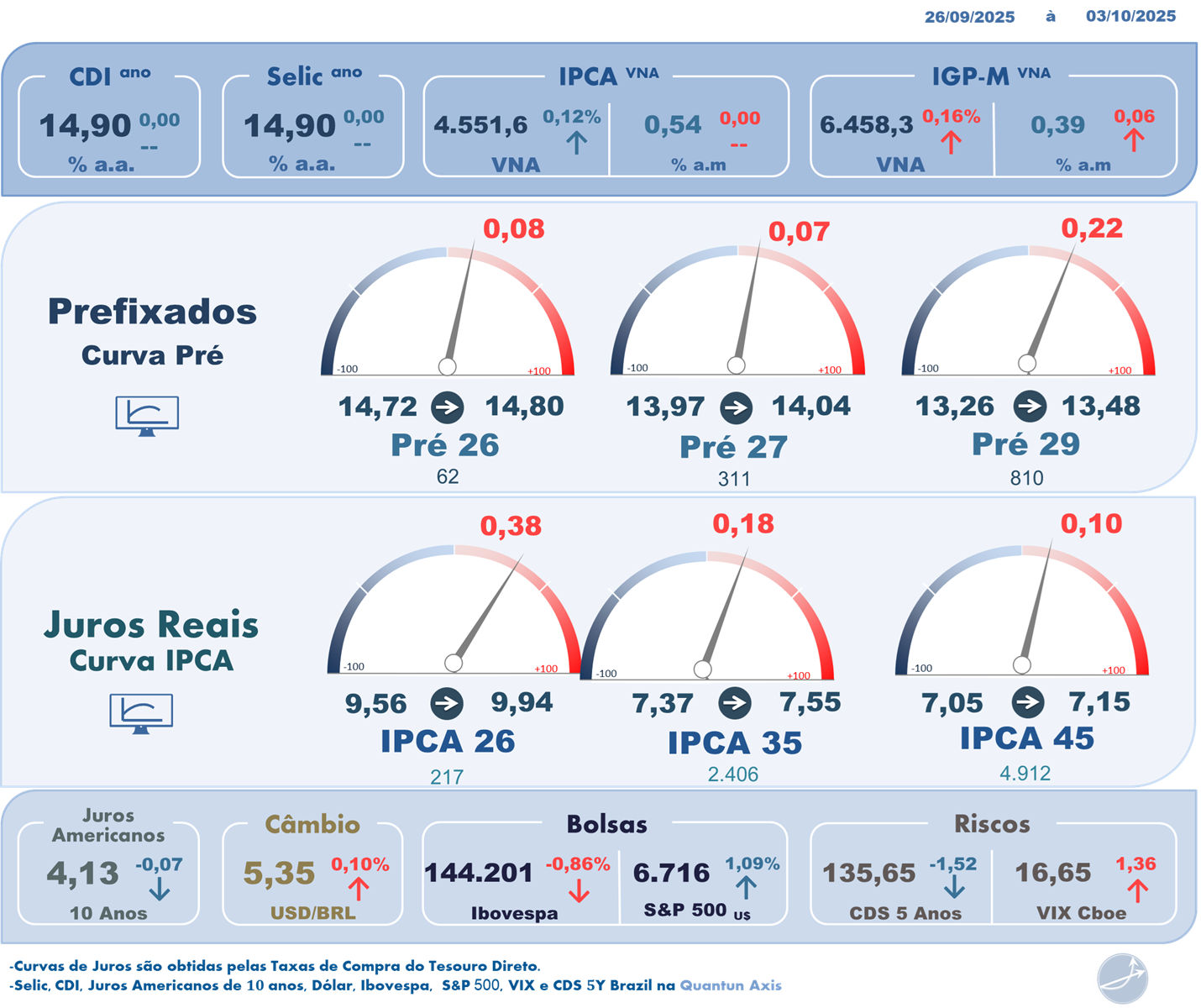Image resolution: width=1201 pixels, height=1008 pixels.
Task: Click the Curva Pré monitor chart icon
Action: coord(147,416)
